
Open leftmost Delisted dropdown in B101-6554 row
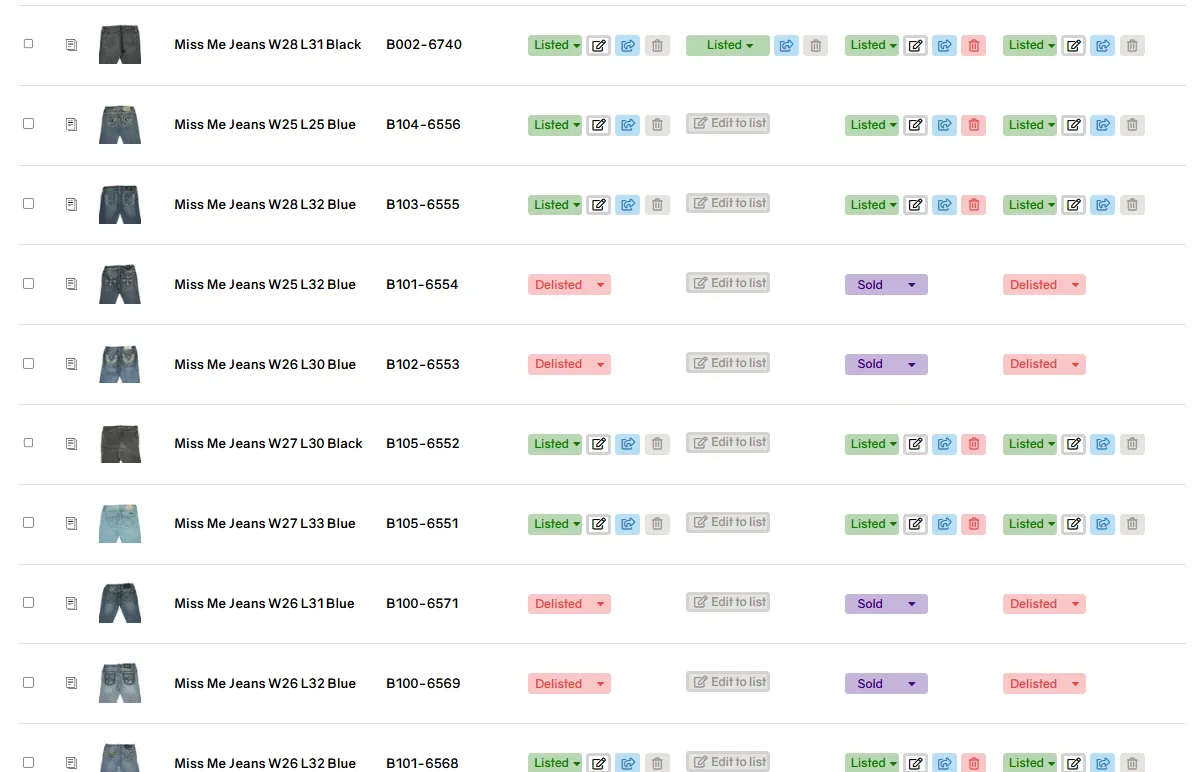coord(569,285)
